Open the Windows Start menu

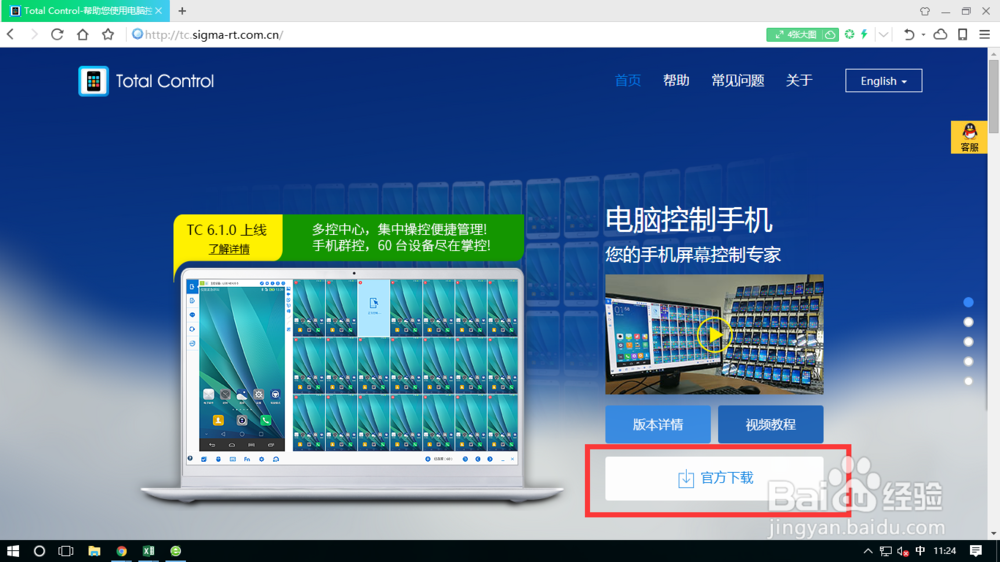coord(13,551)
